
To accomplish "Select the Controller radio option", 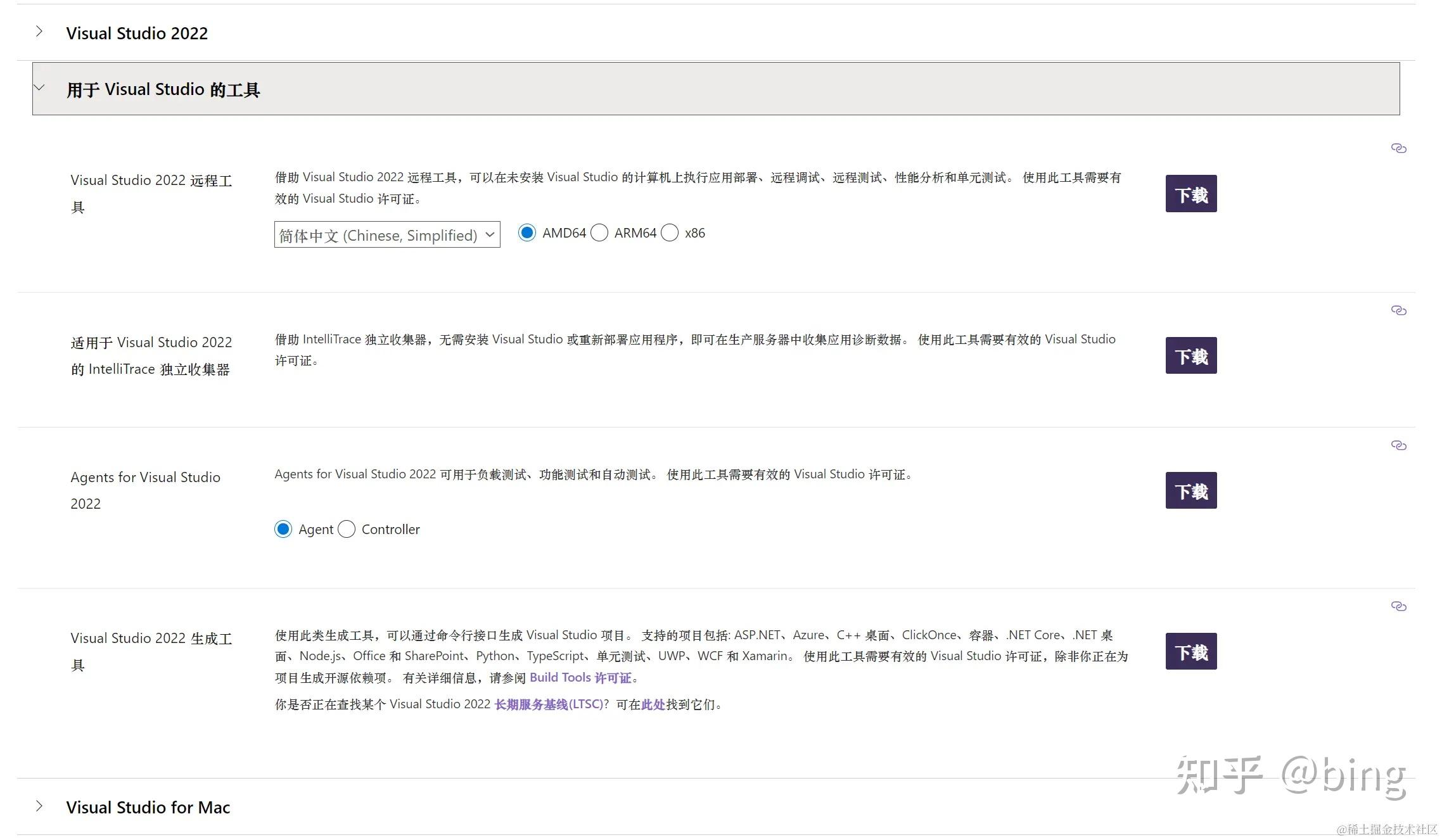I will [x=347, y=529].
